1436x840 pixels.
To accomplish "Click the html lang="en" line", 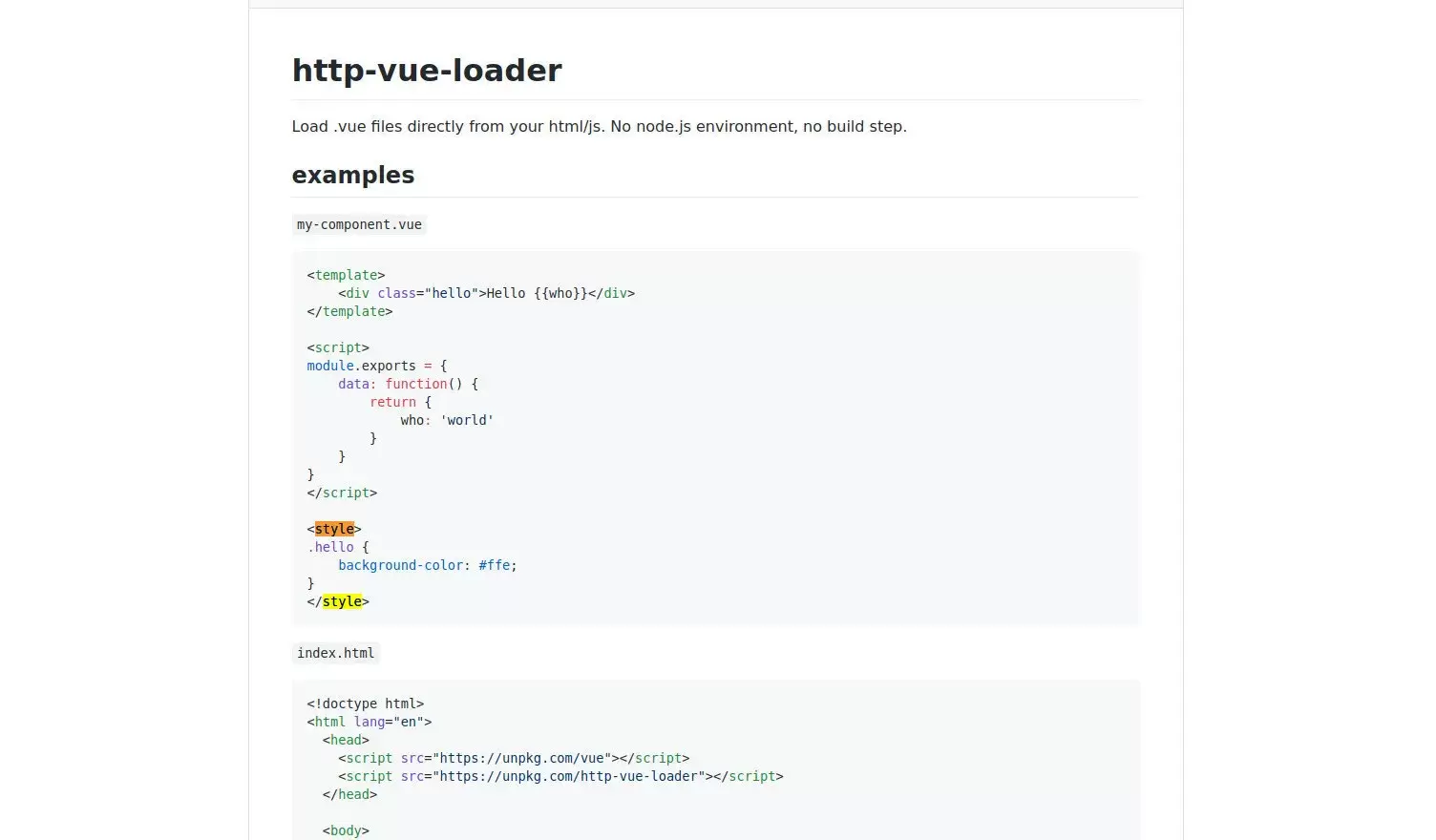I will 370,722.
